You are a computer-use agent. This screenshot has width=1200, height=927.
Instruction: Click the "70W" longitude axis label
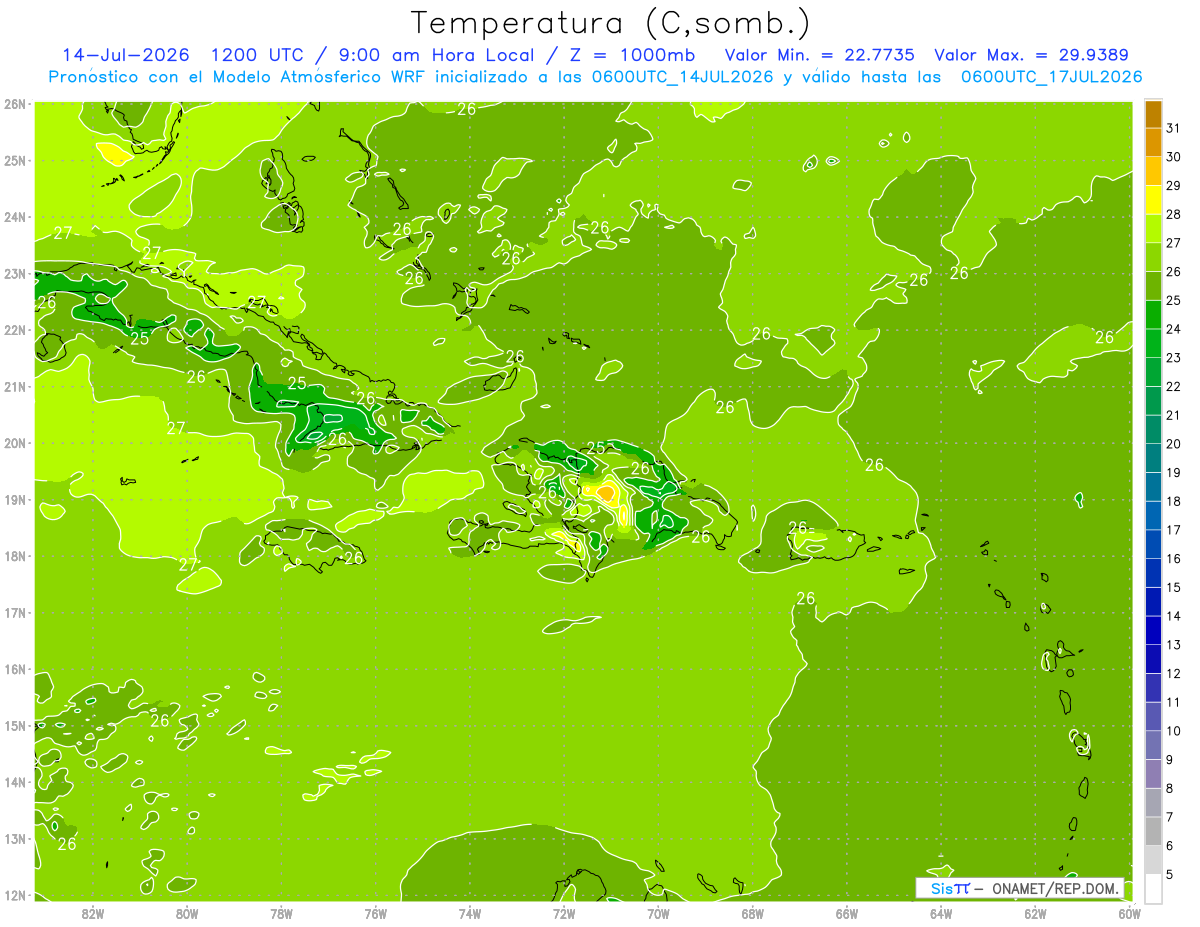tap(658, 913)
